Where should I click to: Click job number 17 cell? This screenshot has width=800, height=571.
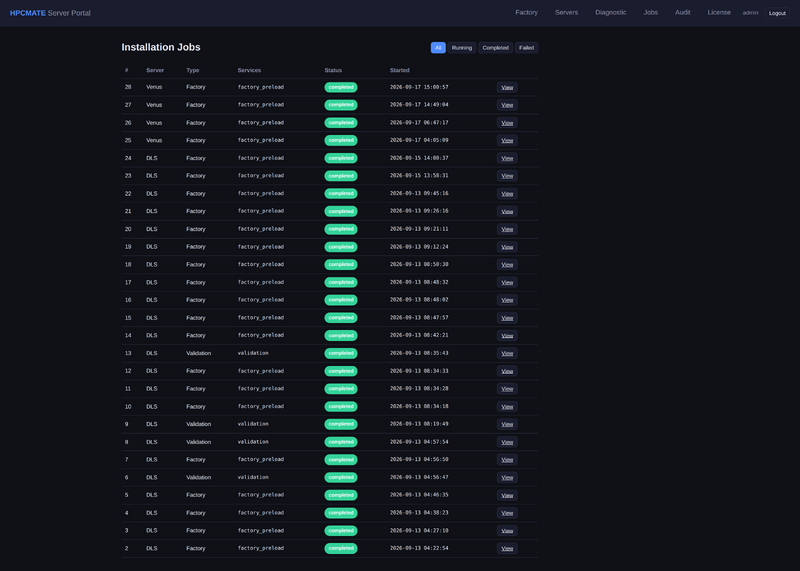pos(128,282)
